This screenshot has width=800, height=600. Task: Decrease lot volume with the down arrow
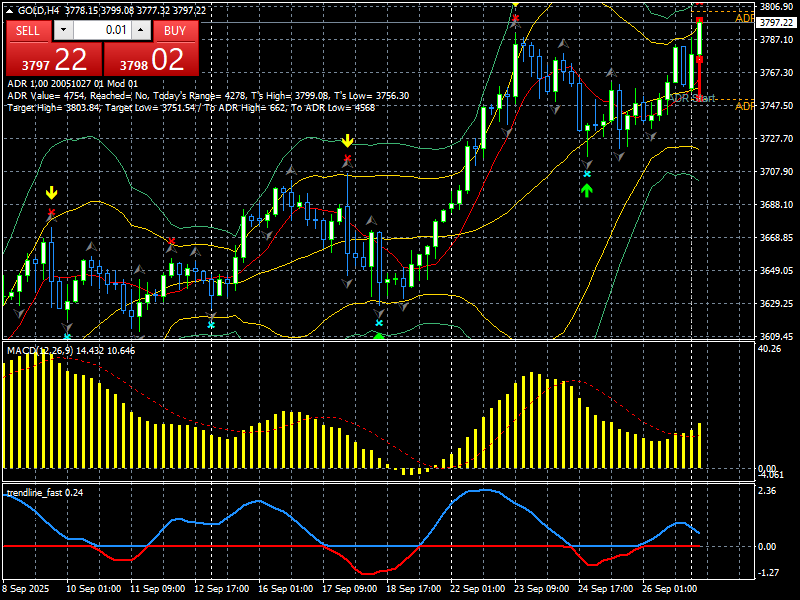point(64,30)
